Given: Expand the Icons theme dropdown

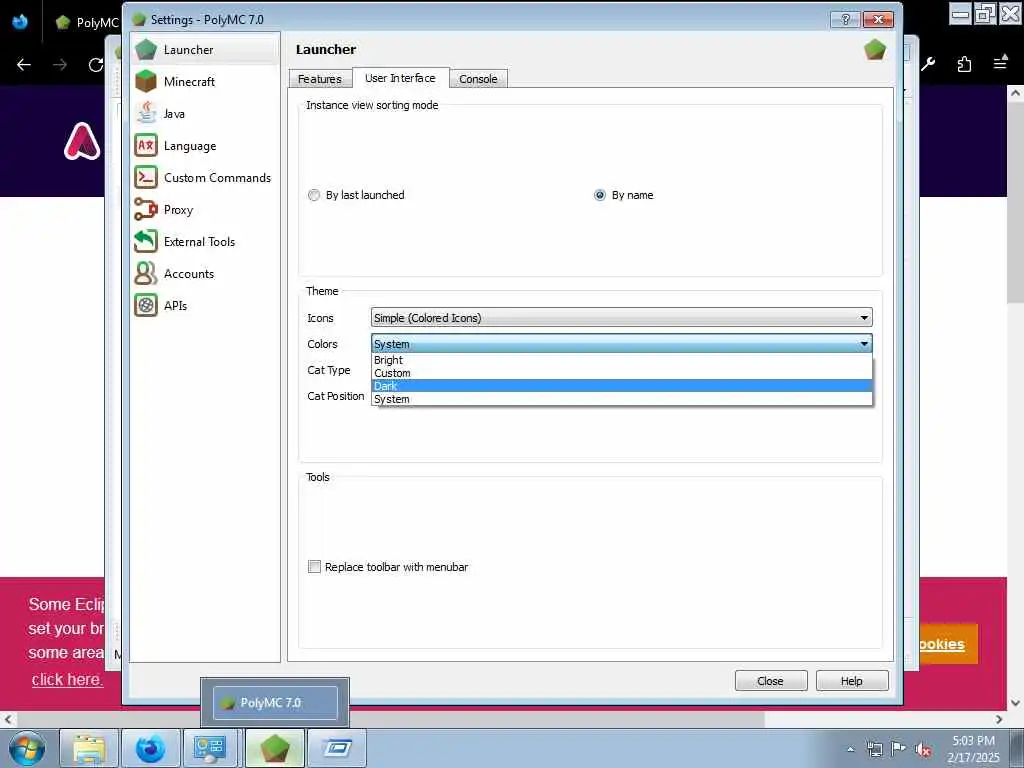Looking at the screenshot, I should (x=621, y=318).
